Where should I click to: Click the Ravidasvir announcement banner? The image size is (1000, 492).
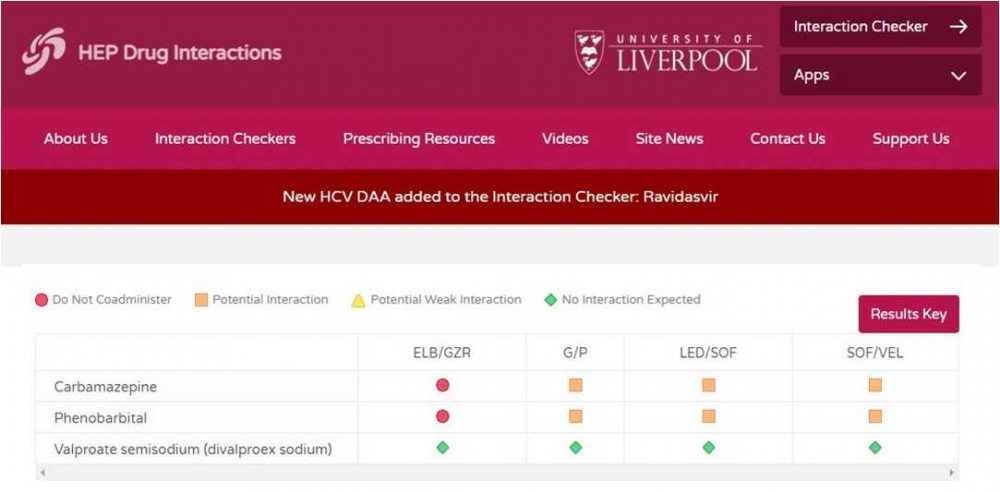500,197
